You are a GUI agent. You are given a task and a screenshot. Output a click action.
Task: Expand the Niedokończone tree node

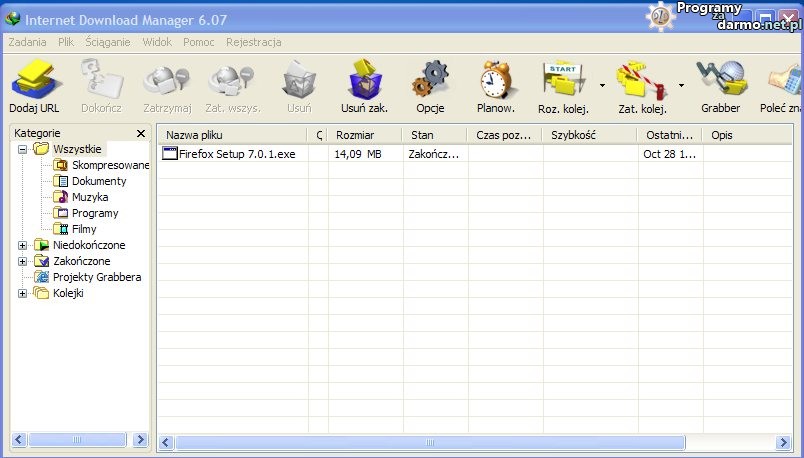pyautogui.click(x=23, y=245)
